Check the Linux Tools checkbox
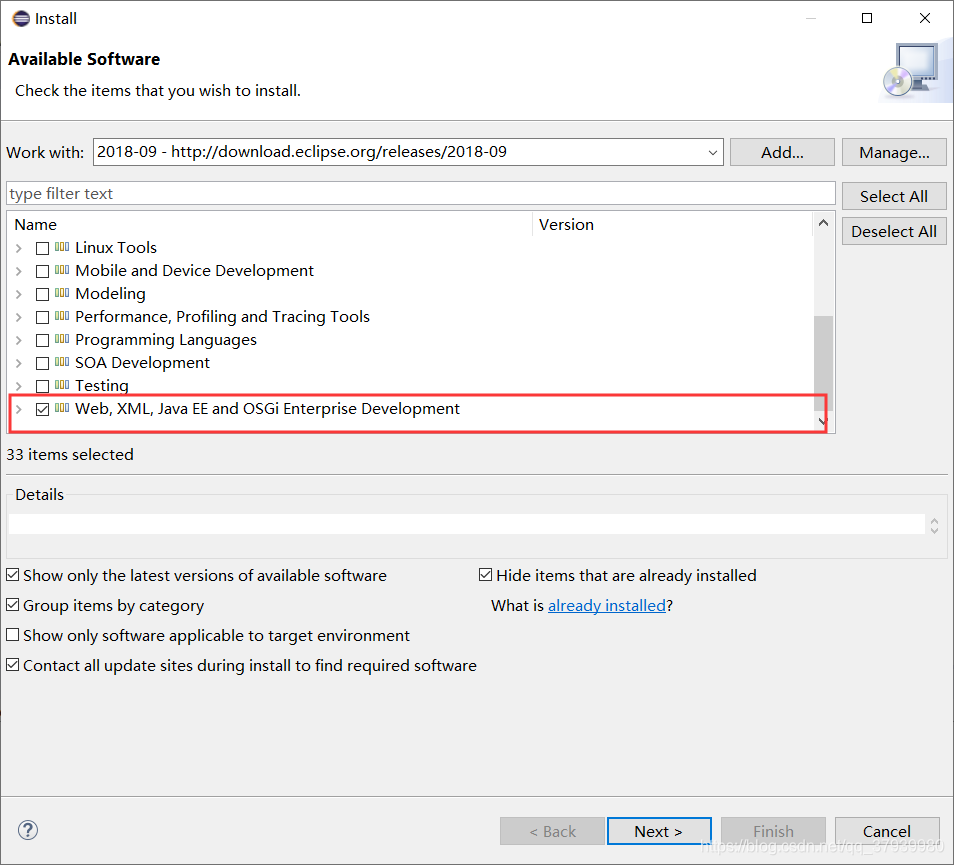954x865 pixels. (x=42, y=248)
